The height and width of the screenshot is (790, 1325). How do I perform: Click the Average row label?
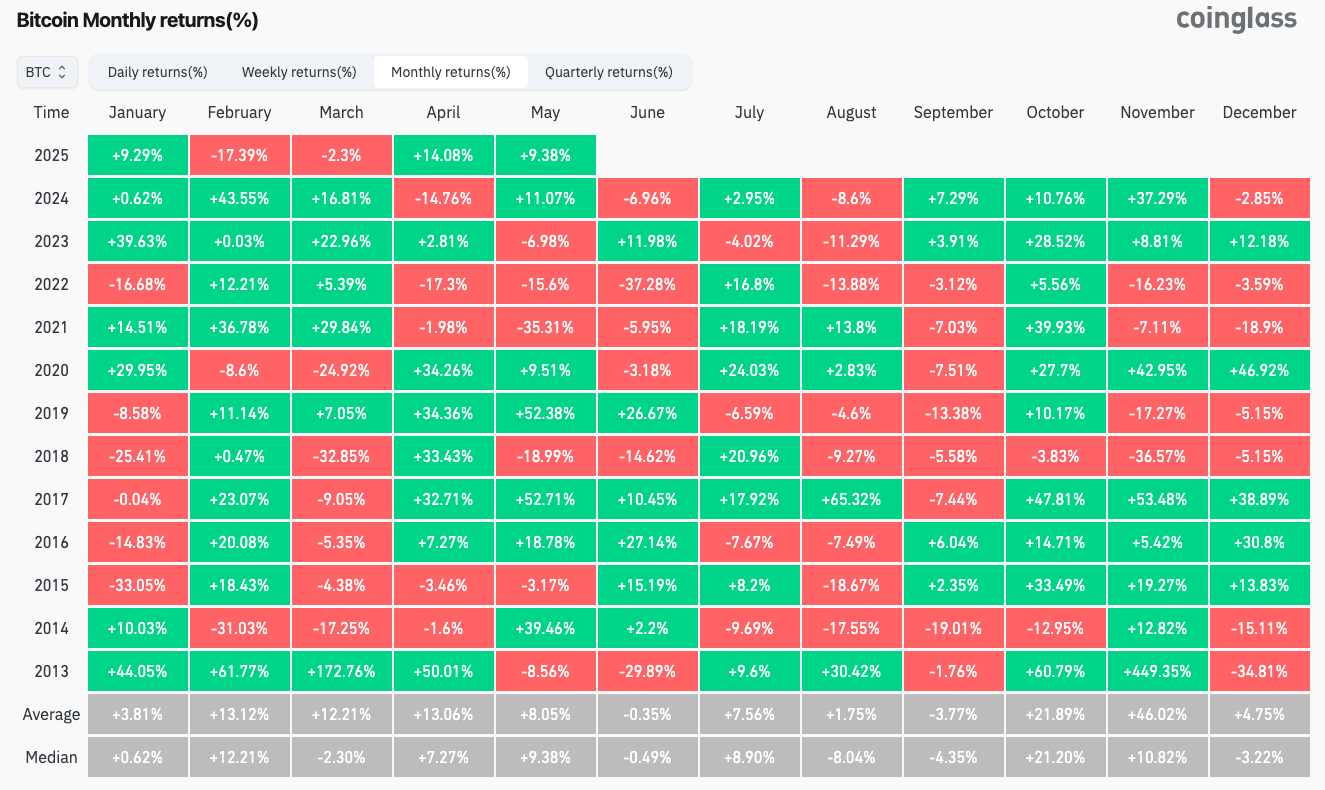pos(51,714)
